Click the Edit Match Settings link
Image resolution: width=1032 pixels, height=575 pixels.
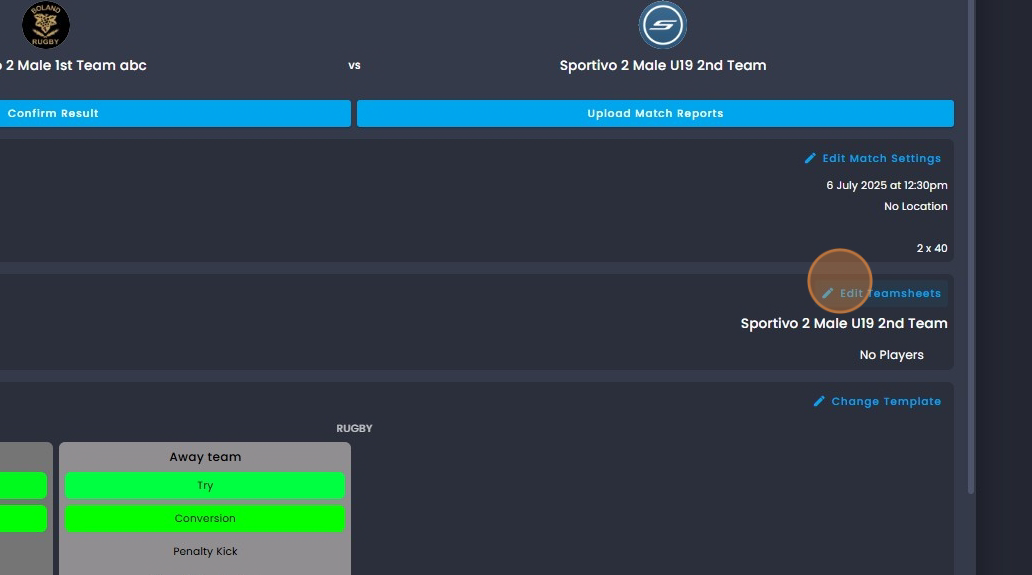[x=873, y=159]
